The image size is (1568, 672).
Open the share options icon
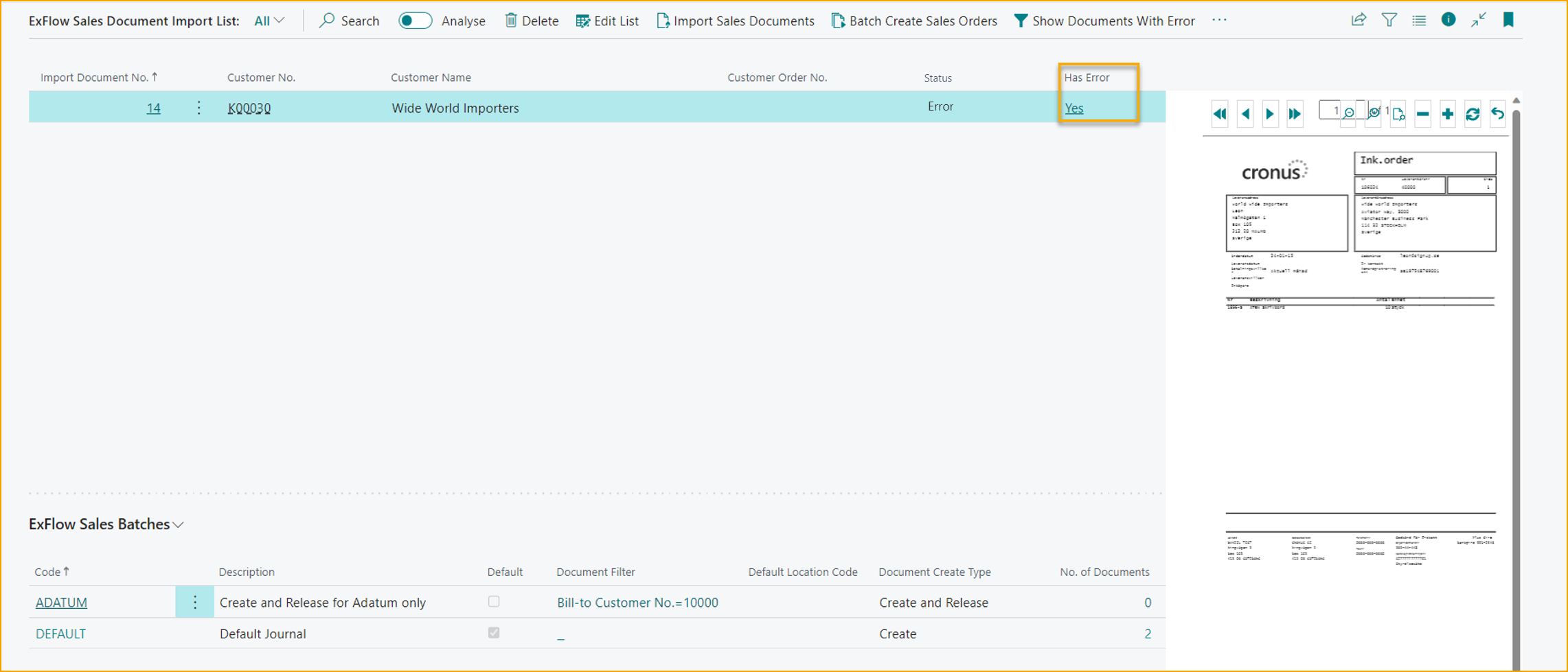pyautogui.click(x=1358, y=20)
